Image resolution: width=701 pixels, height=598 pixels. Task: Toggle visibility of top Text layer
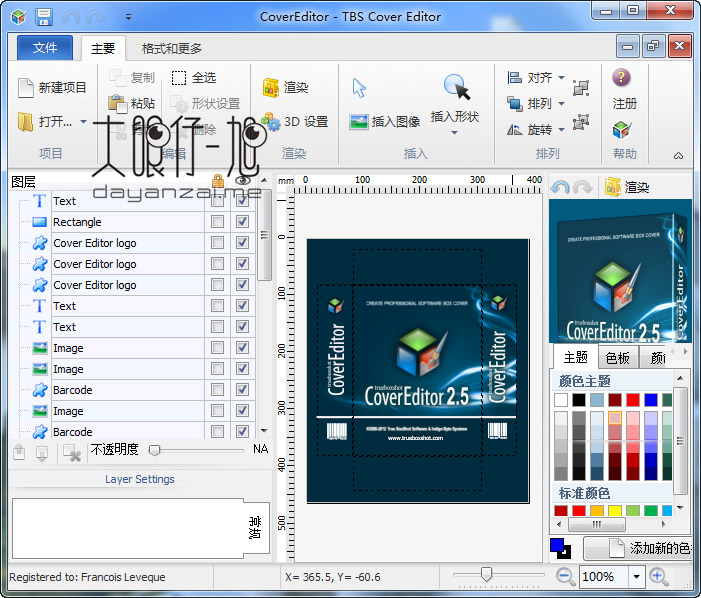pos(242,201)
